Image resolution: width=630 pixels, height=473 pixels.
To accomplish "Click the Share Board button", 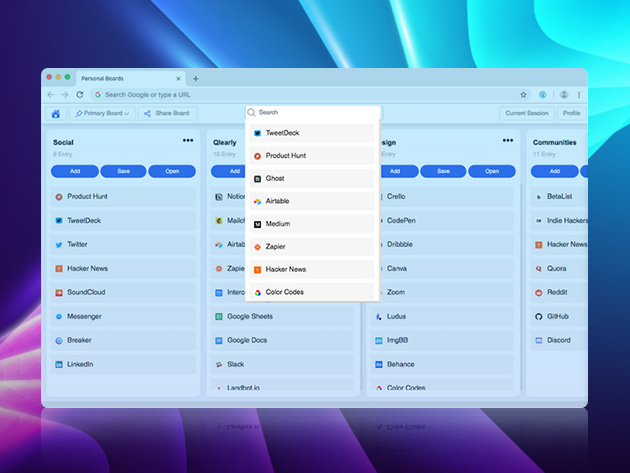I will click(168, 114).
